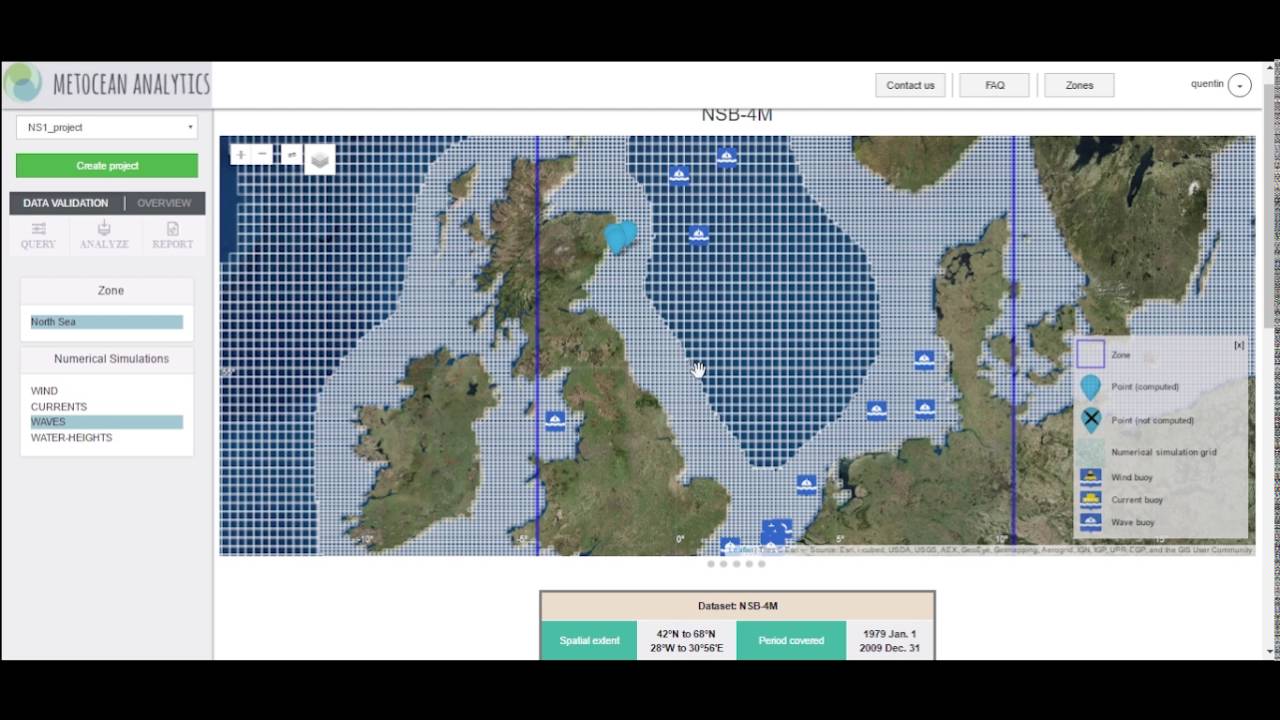This screenshot has width=1280, height=720.
Task: Select WAVES numerical simulation
Action: 107,422
